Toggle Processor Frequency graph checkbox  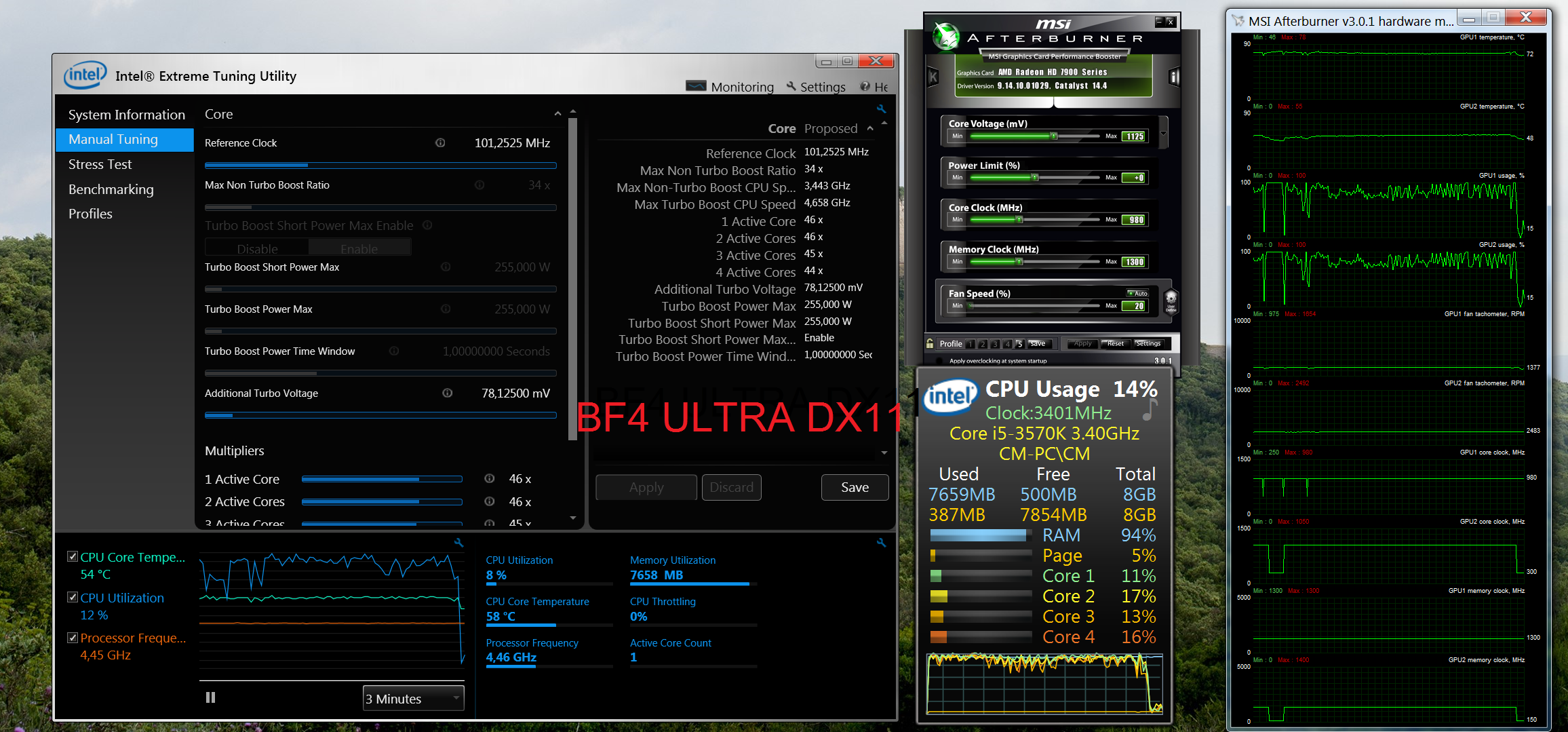(x=73, y=638)
